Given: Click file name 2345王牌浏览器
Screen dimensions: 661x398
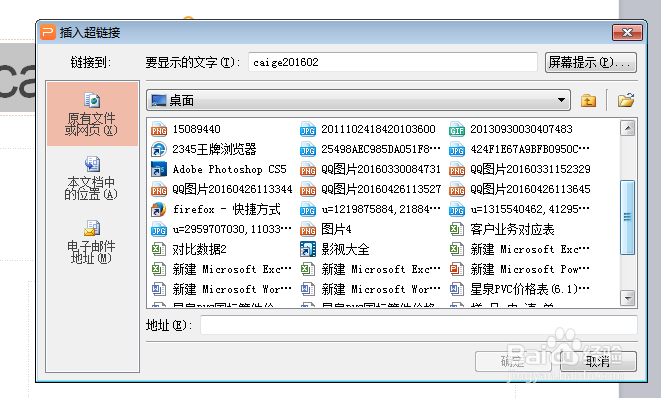Looking at the screenshot, I should pos(214,149).
